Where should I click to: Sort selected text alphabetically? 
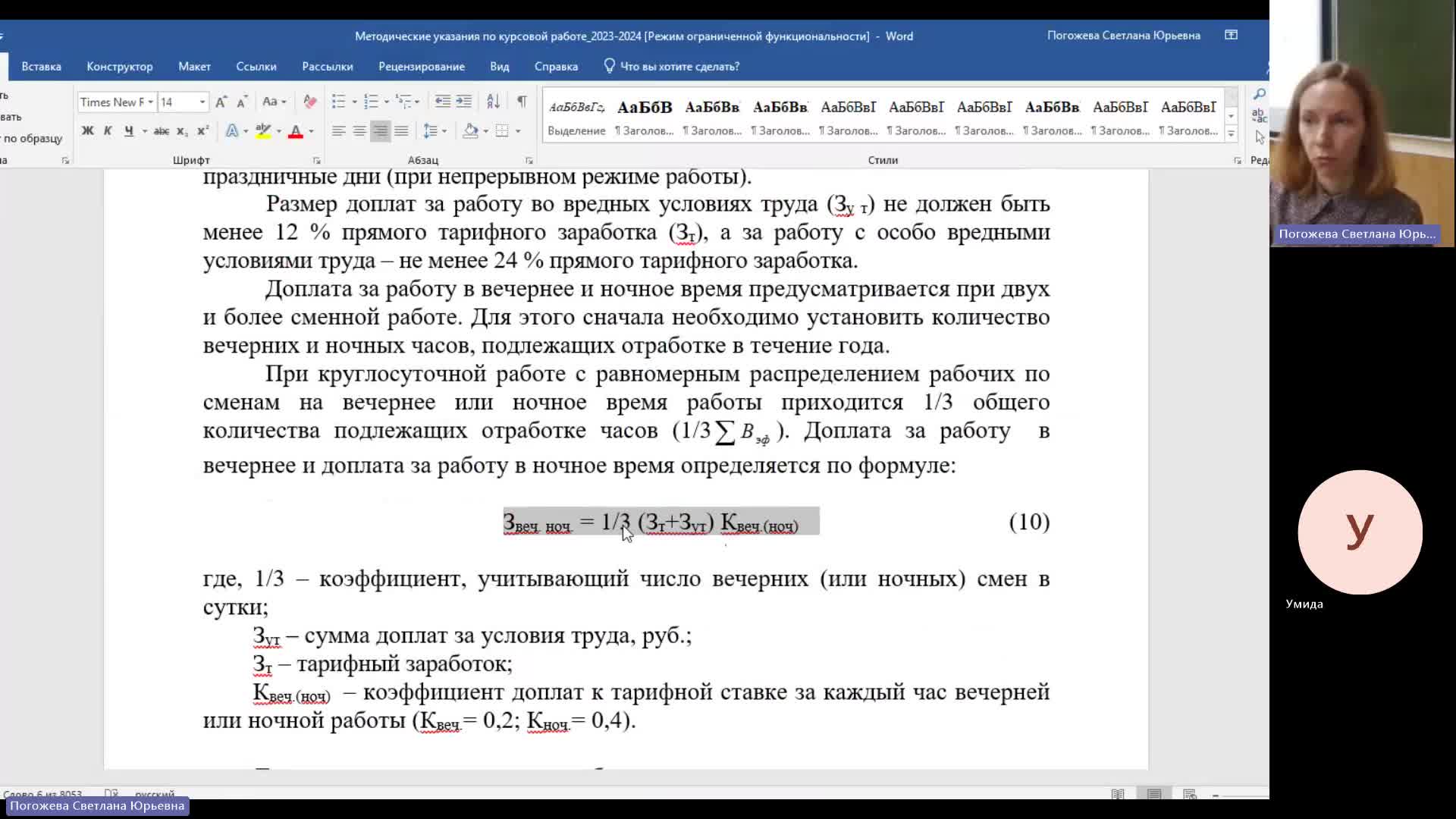493,102
